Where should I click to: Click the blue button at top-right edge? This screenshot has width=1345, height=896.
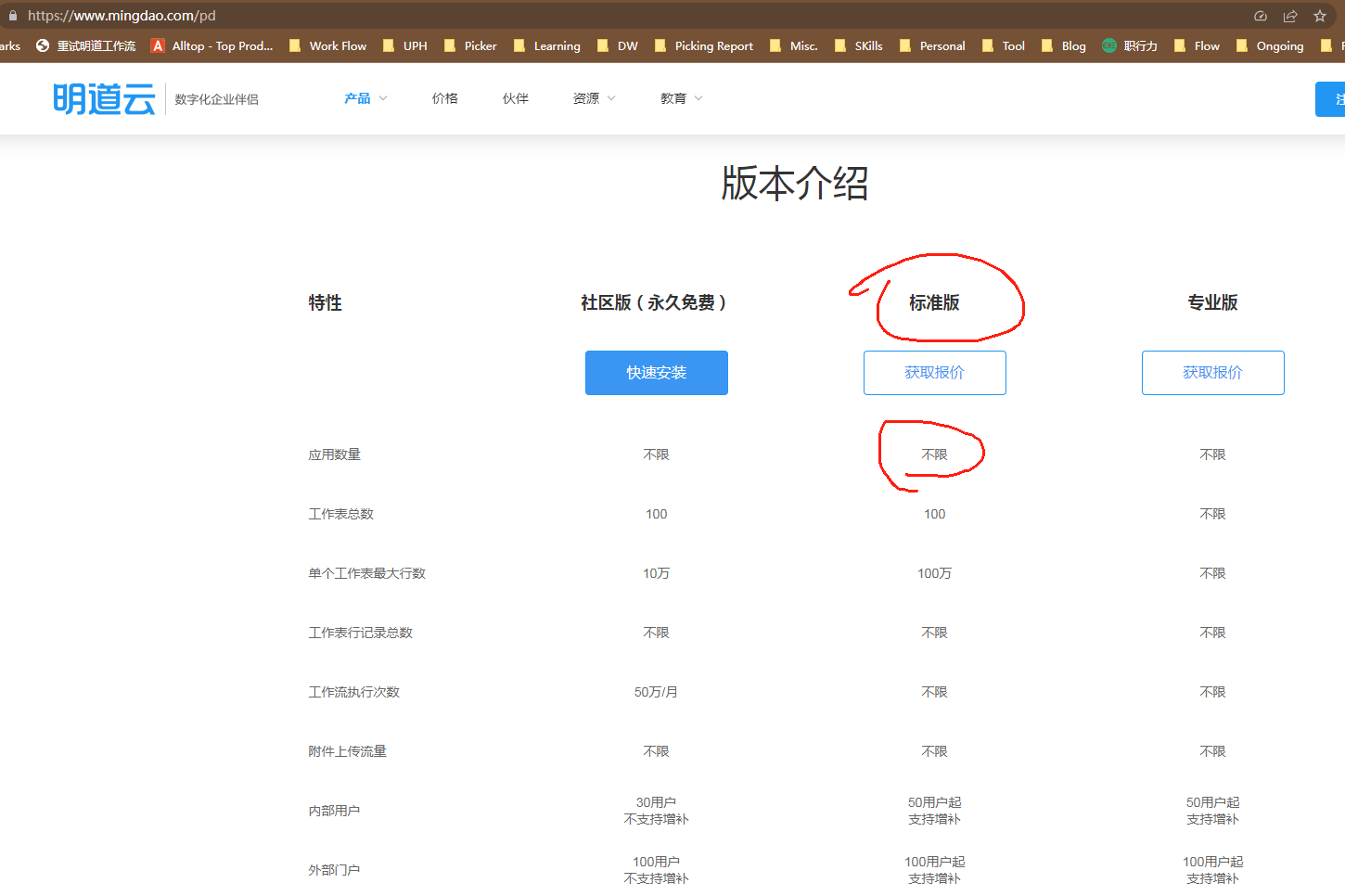click(1332, 99)
